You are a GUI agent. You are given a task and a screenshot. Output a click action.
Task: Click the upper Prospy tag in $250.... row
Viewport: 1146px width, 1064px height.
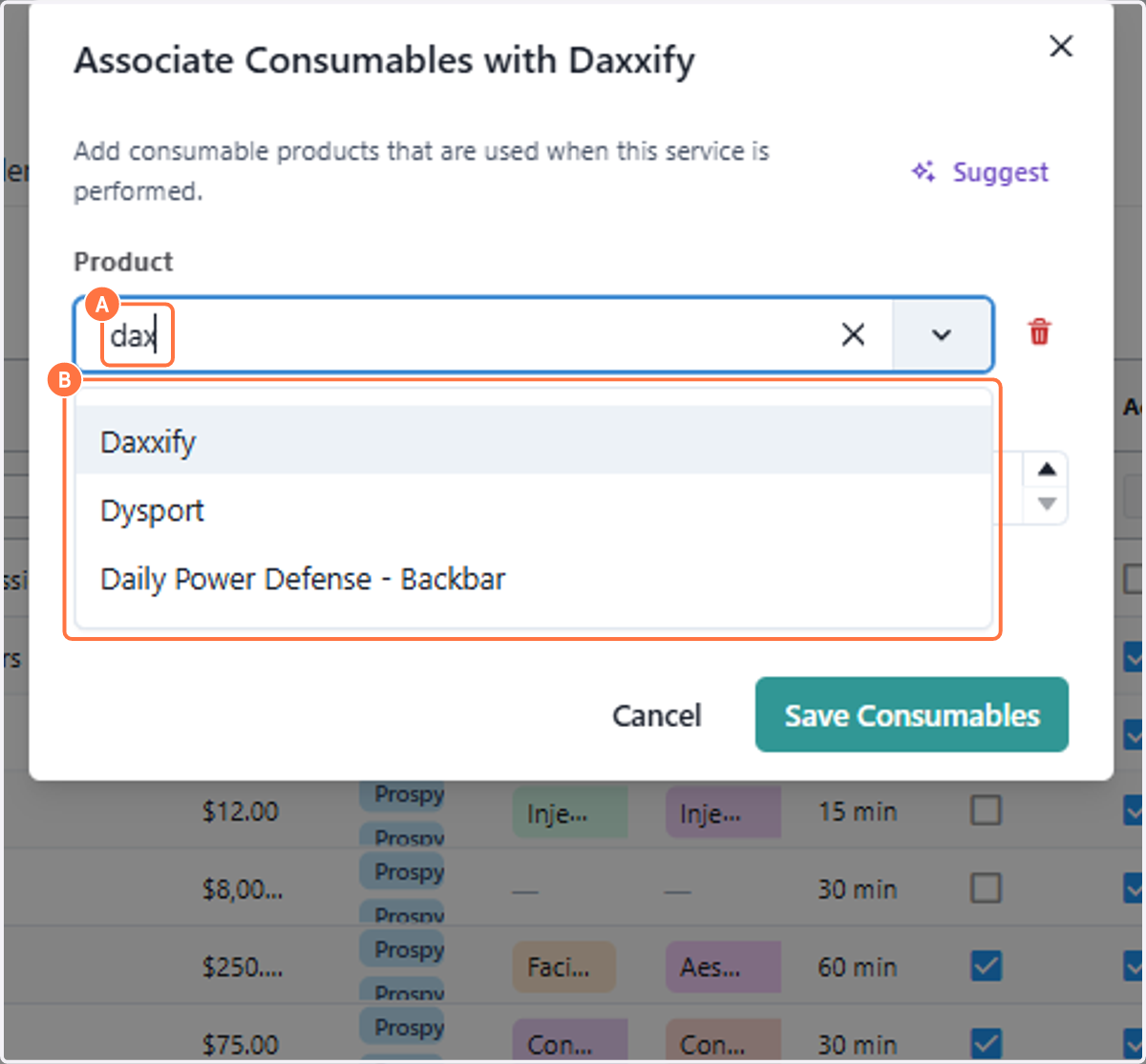[402, 950]
